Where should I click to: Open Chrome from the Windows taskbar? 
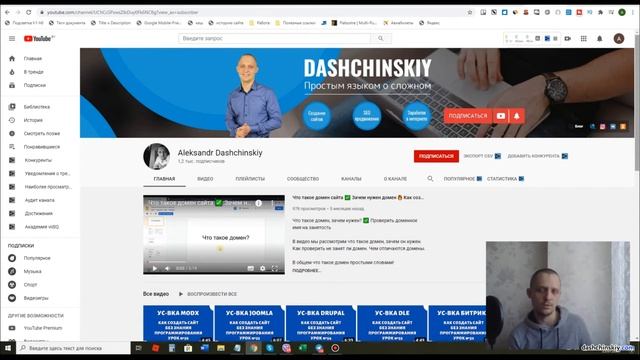click(253, 348)
